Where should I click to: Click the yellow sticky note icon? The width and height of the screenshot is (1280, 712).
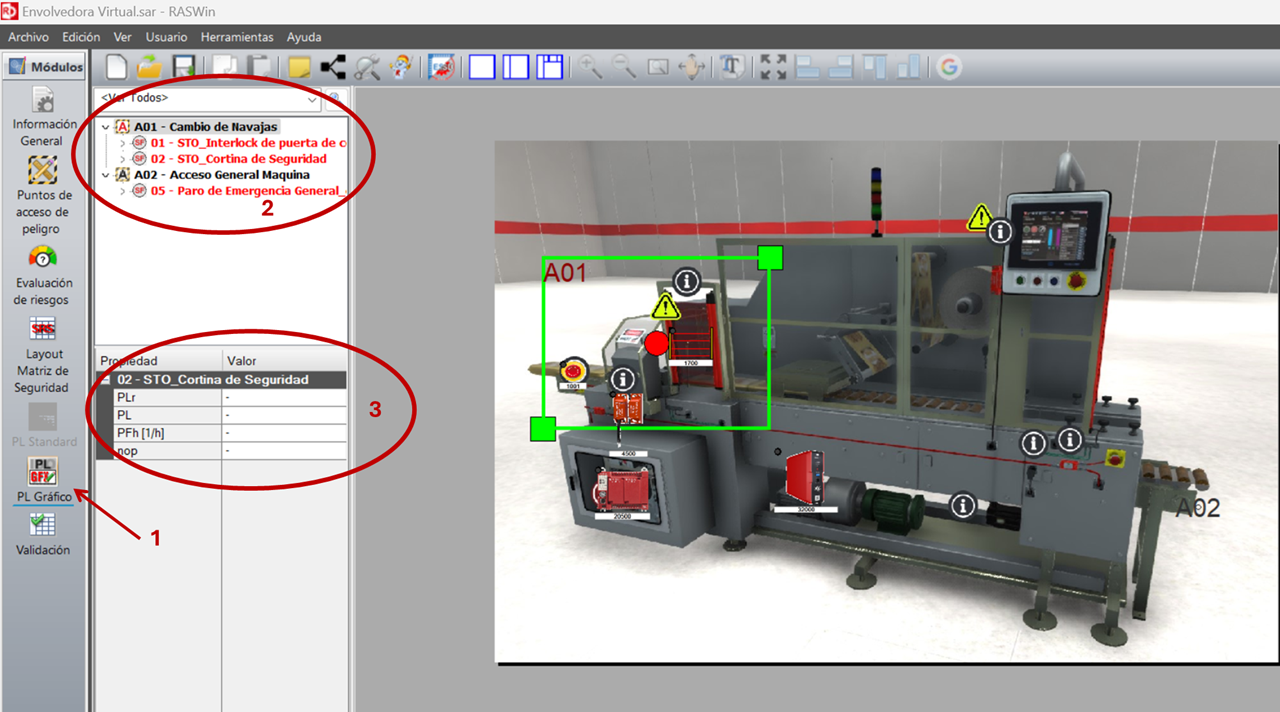coord(298,67)
